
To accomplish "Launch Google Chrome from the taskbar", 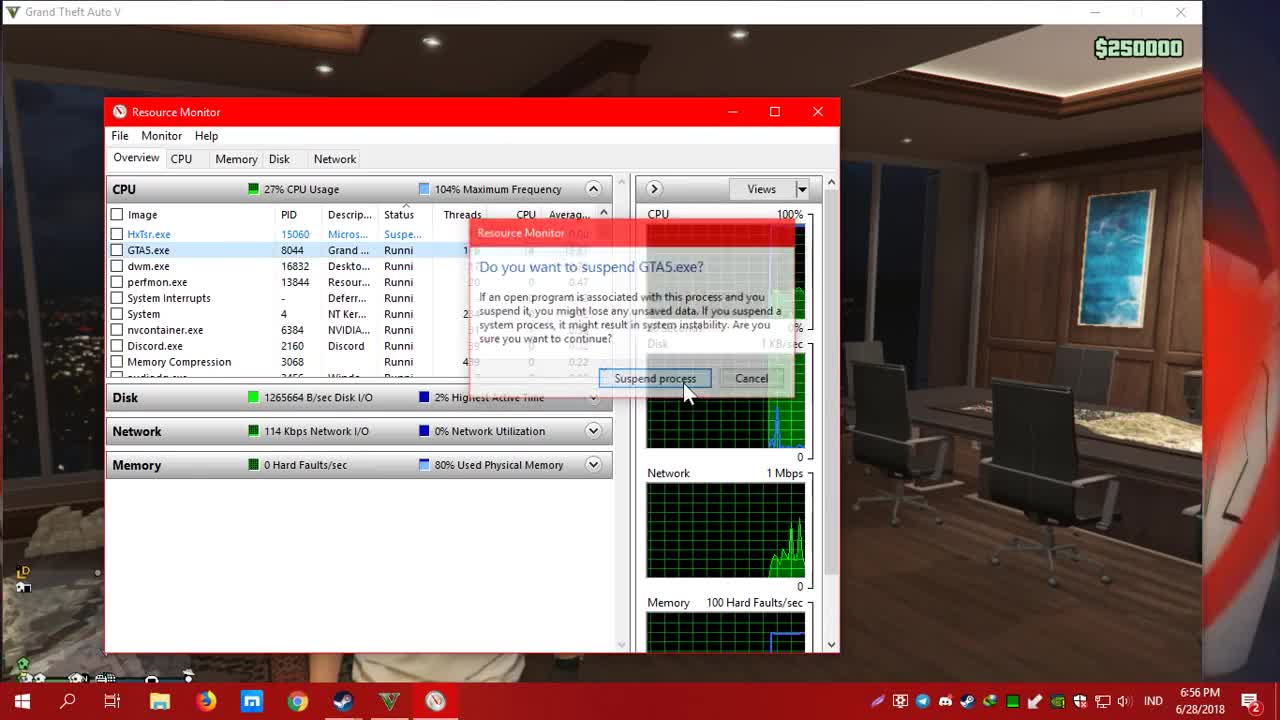I will 298,701.
